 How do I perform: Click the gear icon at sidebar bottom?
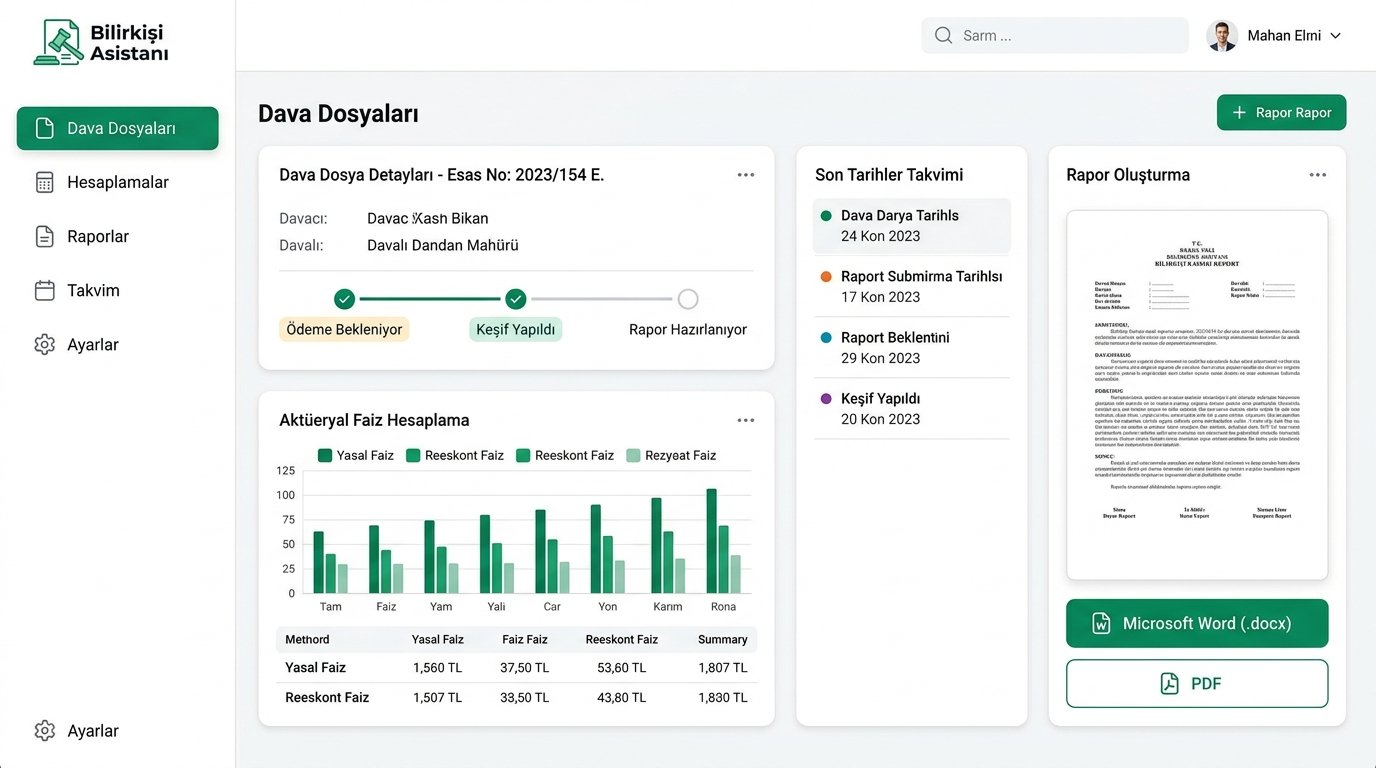coord(44,730)
